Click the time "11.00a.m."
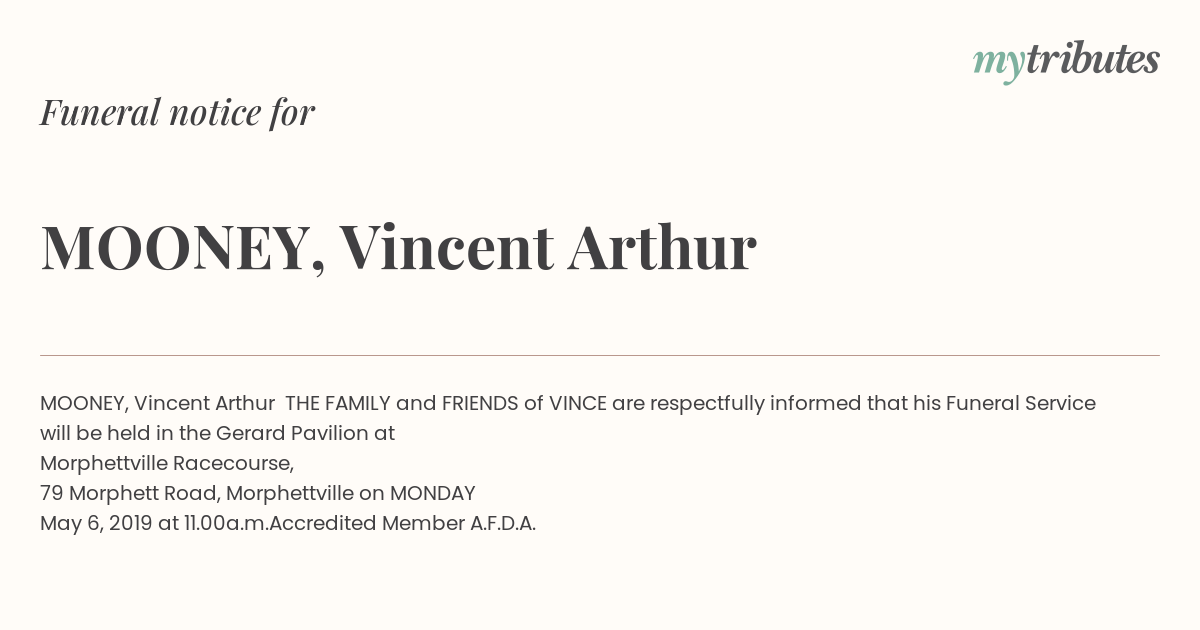 [226, 524]
